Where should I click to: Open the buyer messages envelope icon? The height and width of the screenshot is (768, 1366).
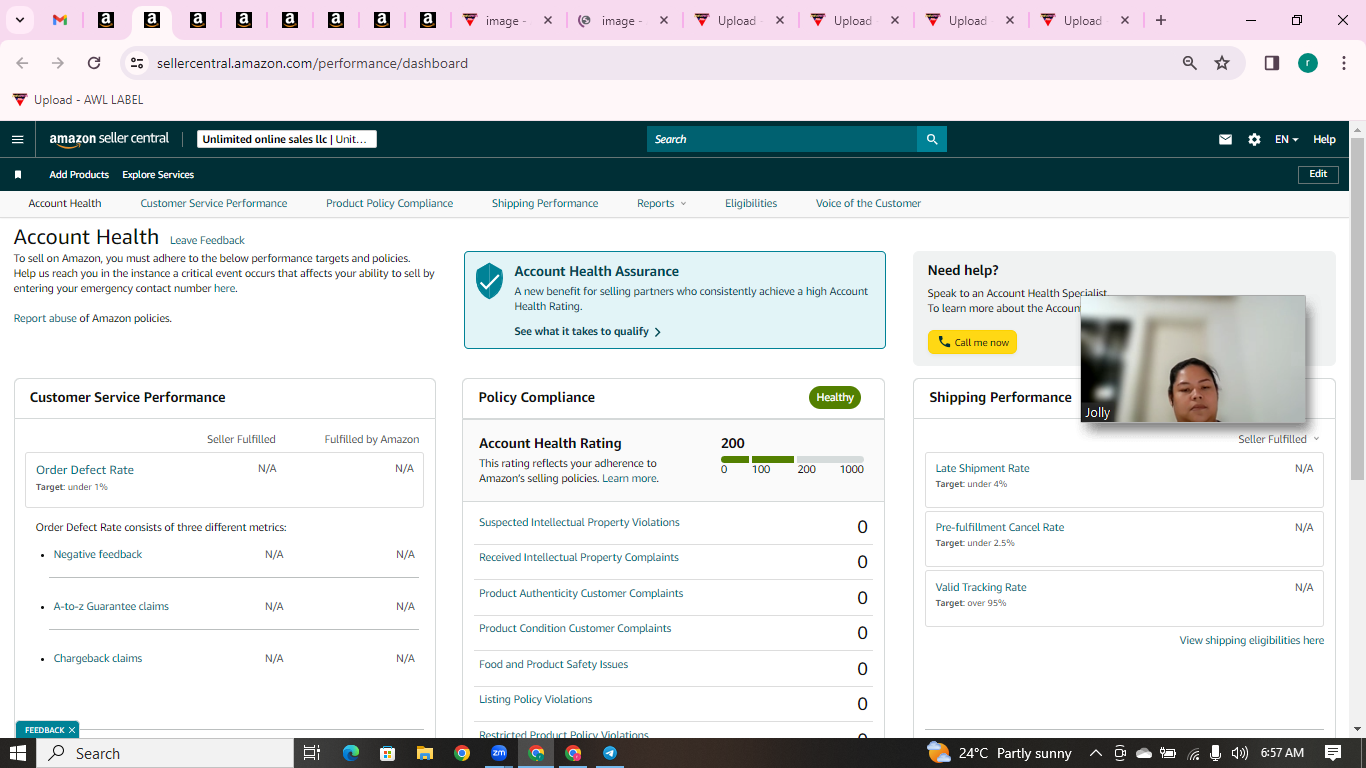[x=1225, y=139]
